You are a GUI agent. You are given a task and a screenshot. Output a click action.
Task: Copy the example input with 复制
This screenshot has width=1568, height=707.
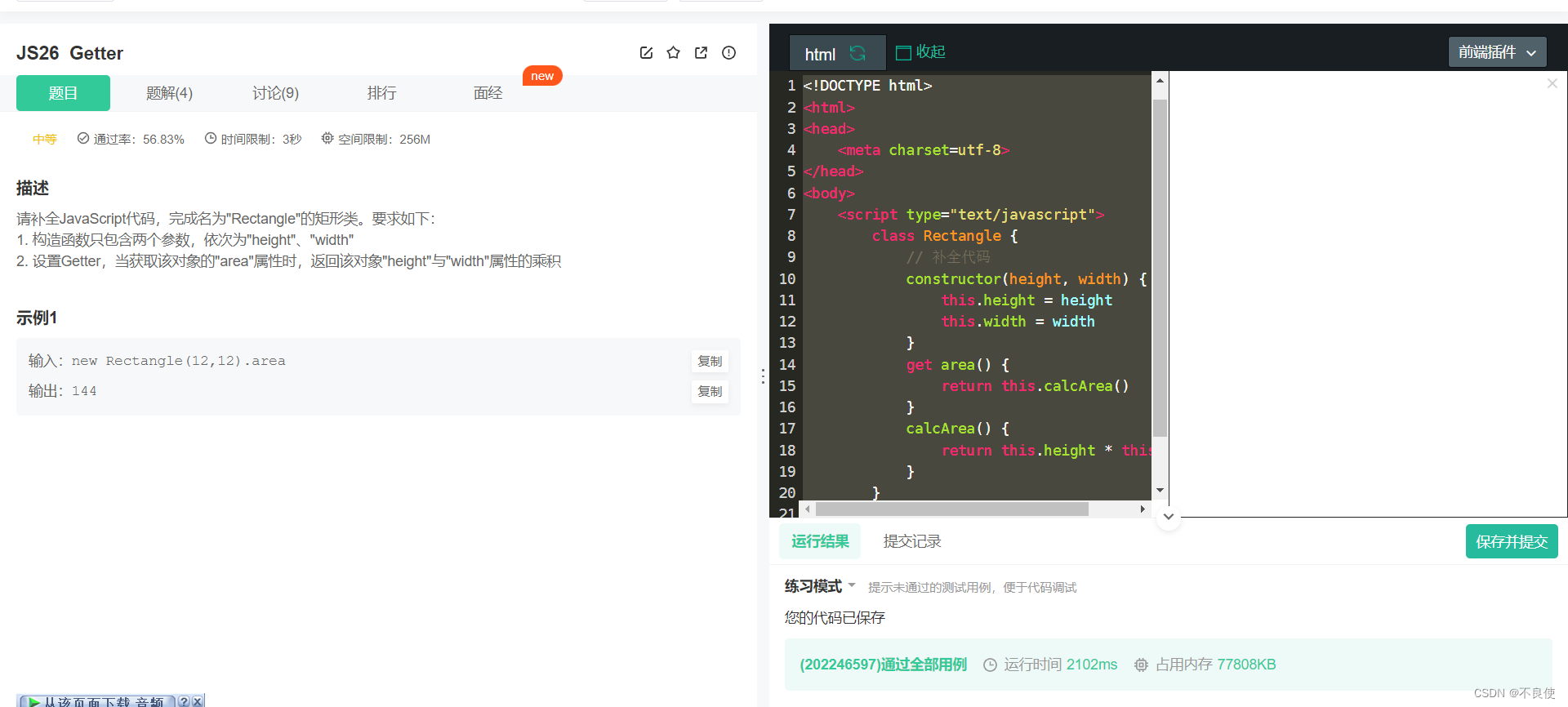click(x=710, y=361)
